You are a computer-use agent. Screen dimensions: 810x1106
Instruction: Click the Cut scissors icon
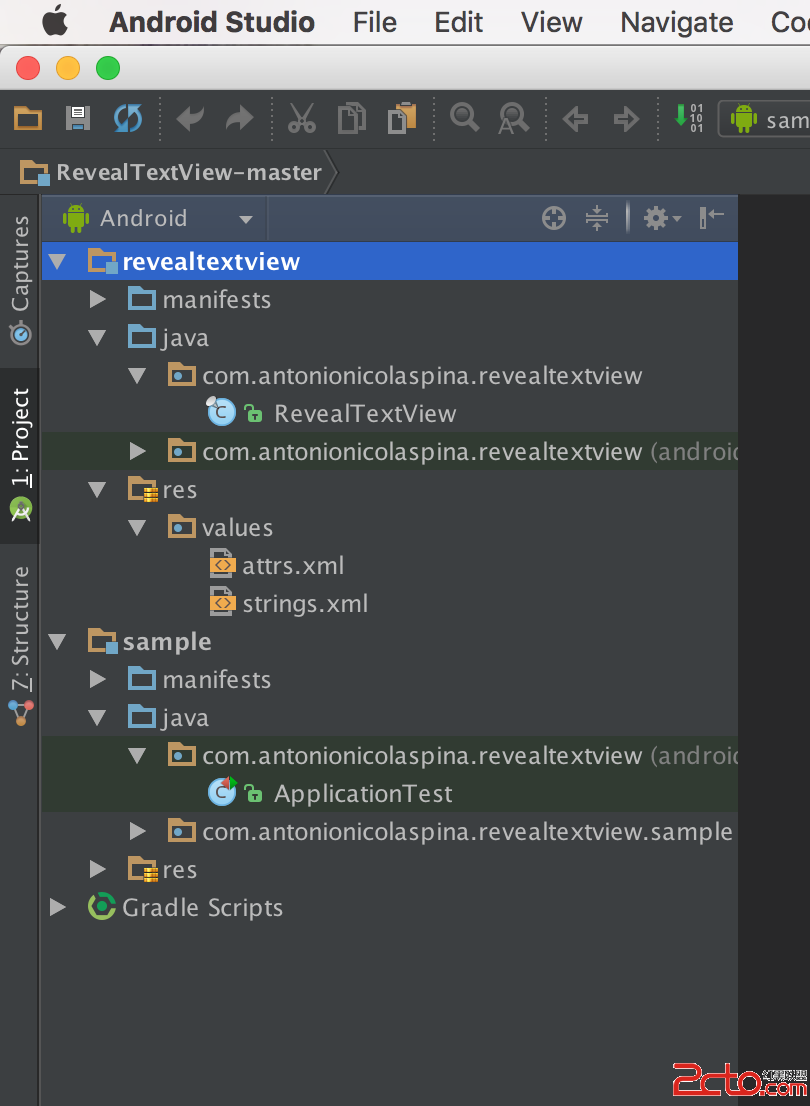tap(302, 118)
